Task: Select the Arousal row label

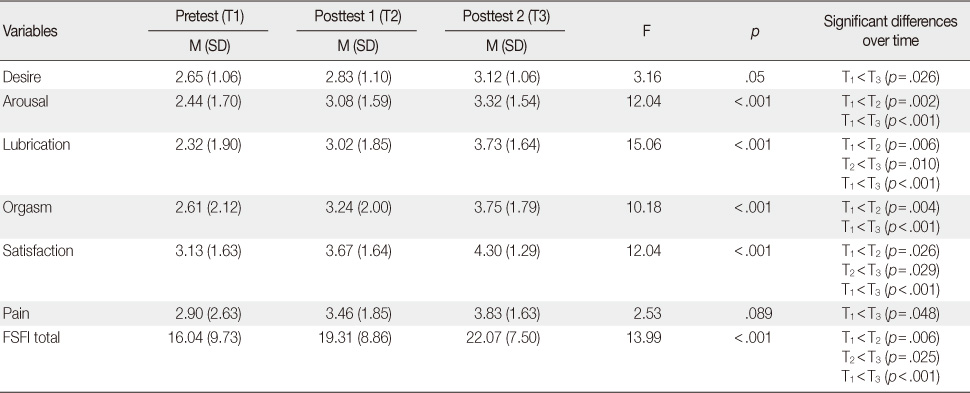Action: [25, 101]
